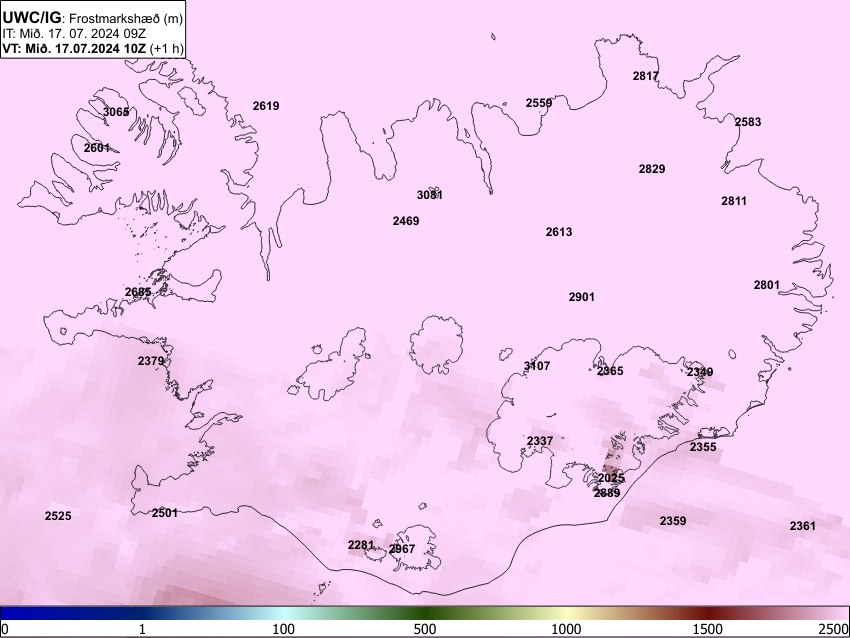The height and width of the screenshot is (638, 850).
Task: Click the 2559 freezing level value
Action: pyautogui.click(x=539, y=103)
